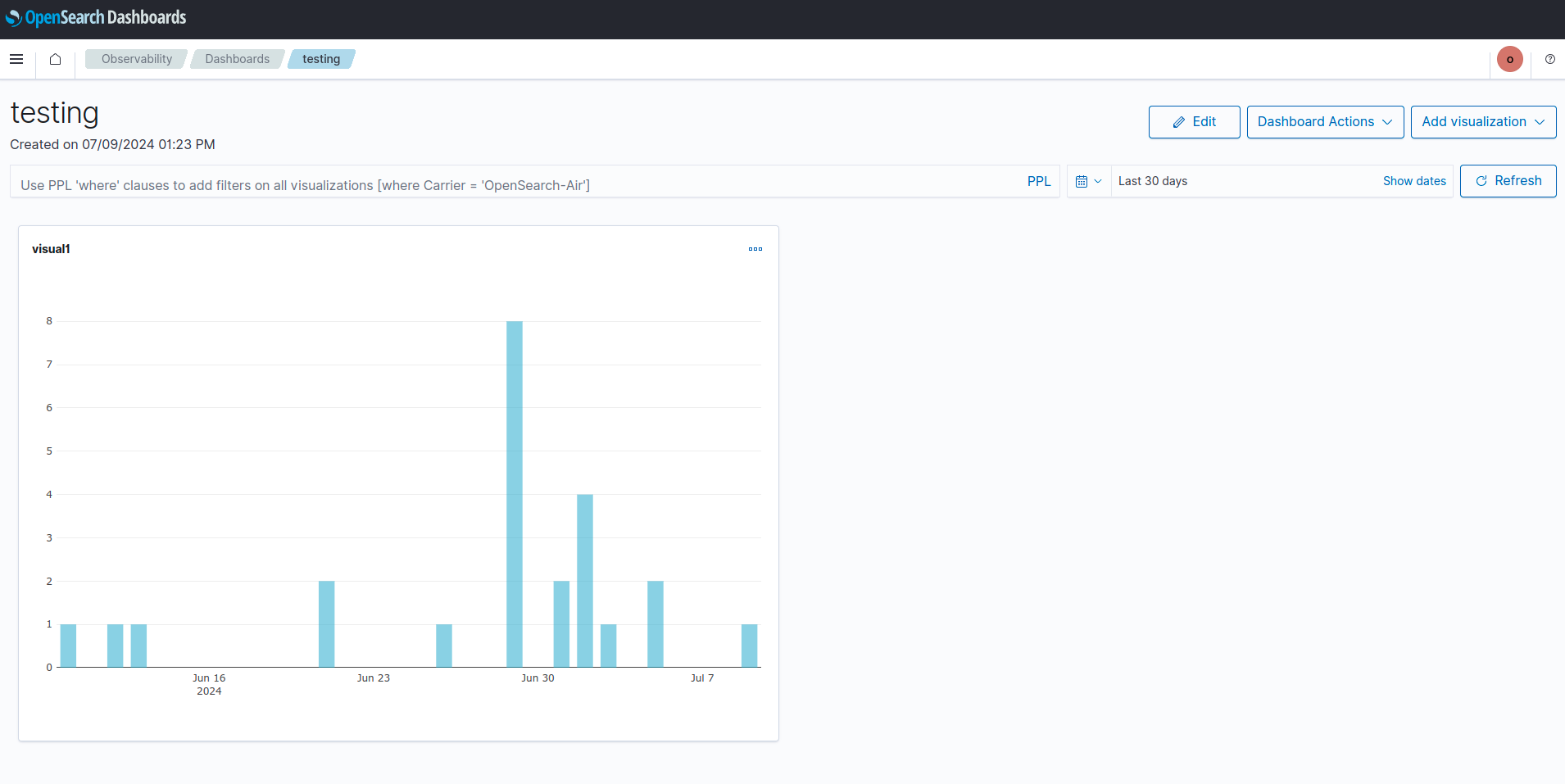The image size is (1565, 784).
Task: Click the Edit button
Action: [x=1194, y=122]
